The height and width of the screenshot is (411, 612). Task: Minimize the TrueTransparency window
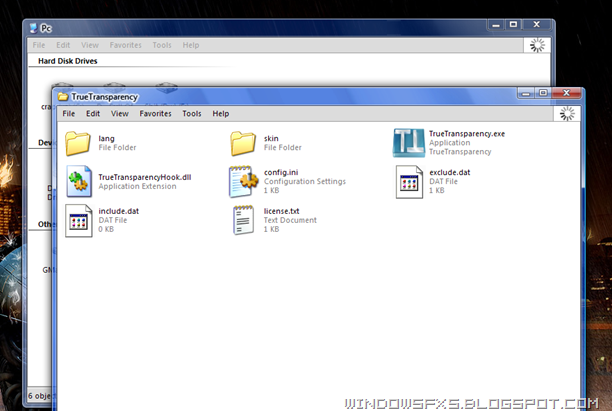(526, 93)
